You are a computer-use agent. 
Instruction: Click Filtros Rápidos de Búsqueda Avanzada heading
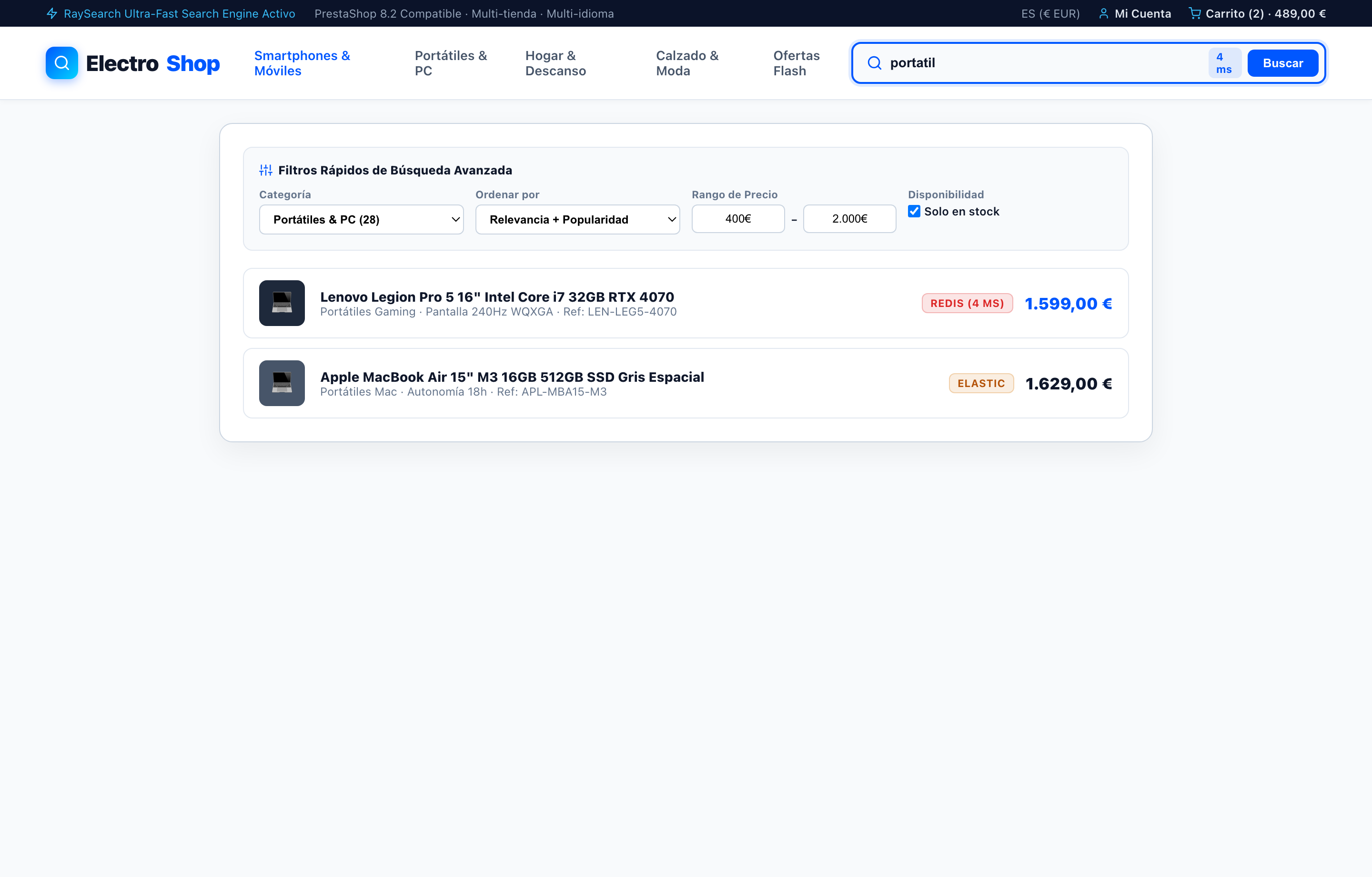click(395, 171)
